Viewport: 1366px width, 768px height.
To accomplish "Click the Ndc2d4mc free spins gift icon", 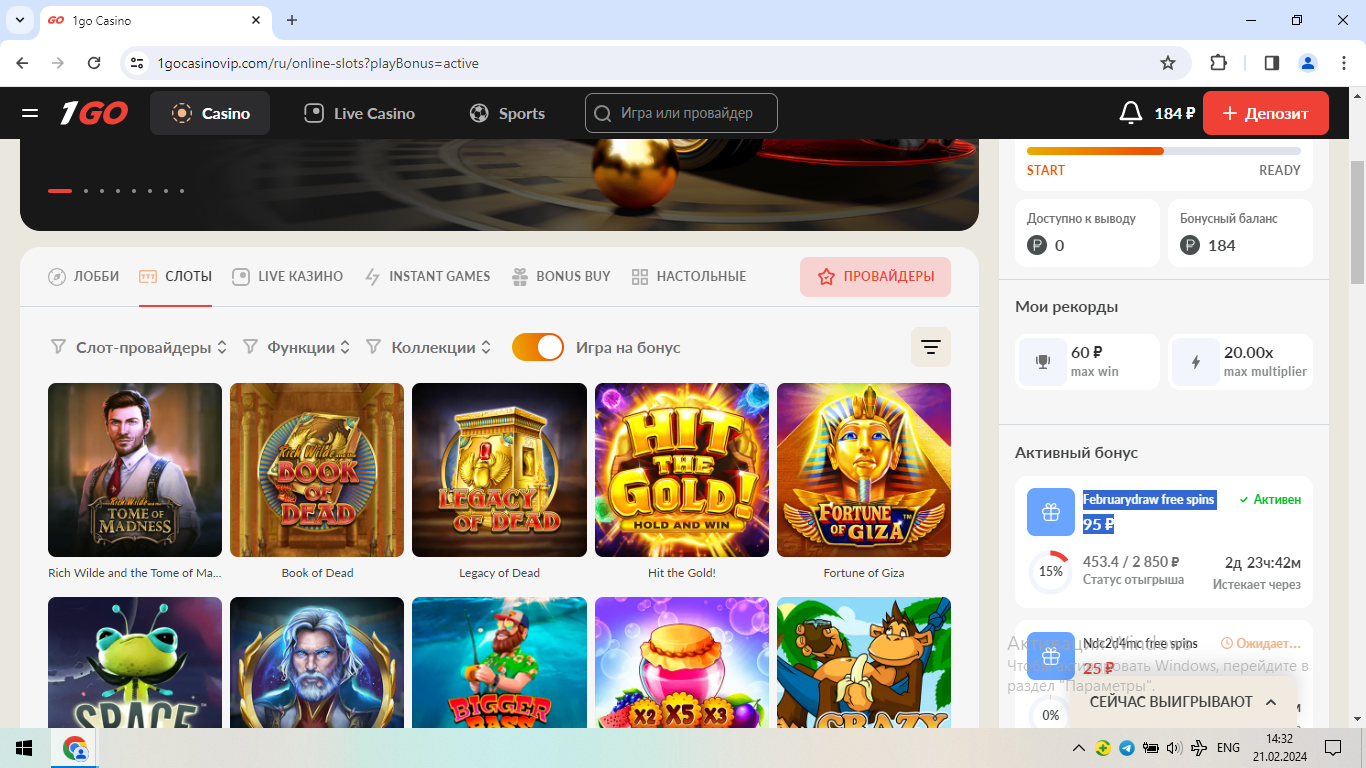I will (1050, 656).
